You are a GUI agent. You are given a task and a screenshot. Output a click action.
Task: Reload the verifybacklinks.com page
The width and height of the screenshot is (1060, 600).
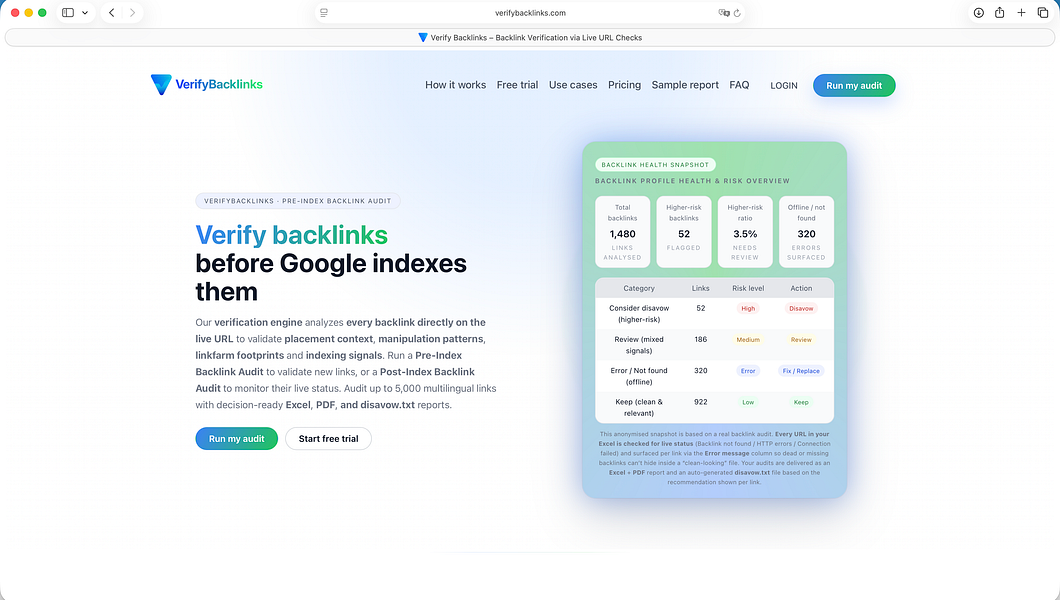(737, 13)
